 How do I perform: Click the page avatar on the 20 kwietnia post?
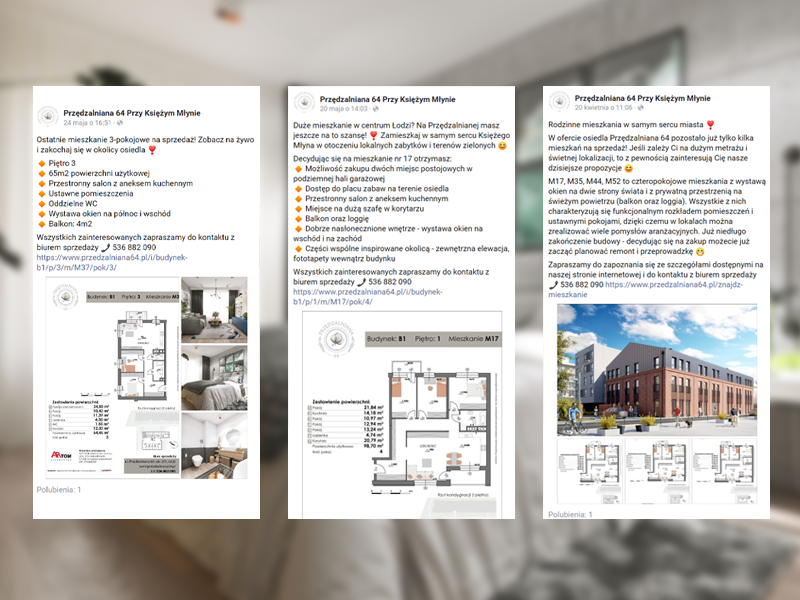(558, 102)
